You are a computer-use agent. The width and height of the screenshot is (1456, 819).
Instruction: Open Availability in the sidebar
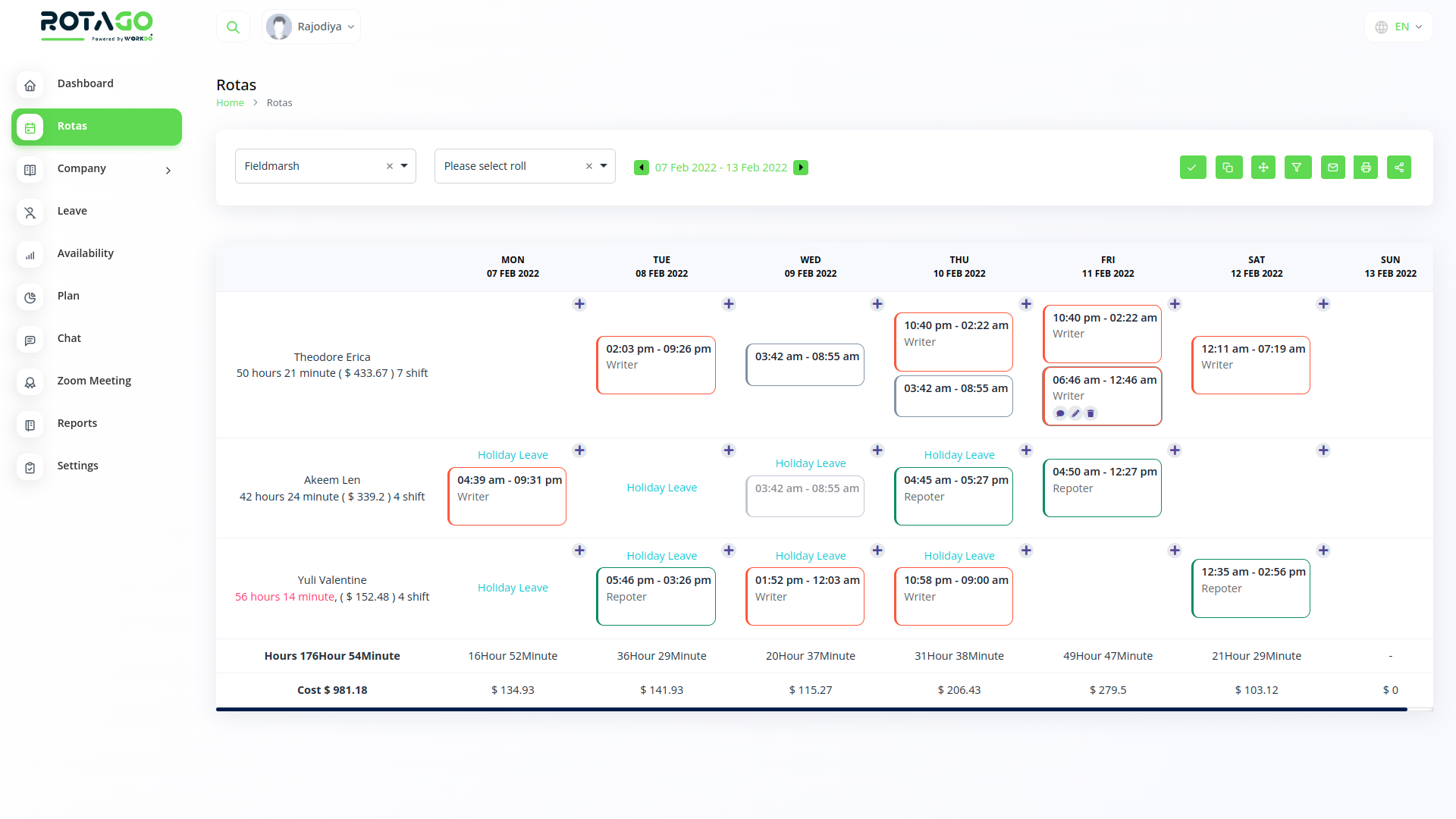tap(85, 253)
